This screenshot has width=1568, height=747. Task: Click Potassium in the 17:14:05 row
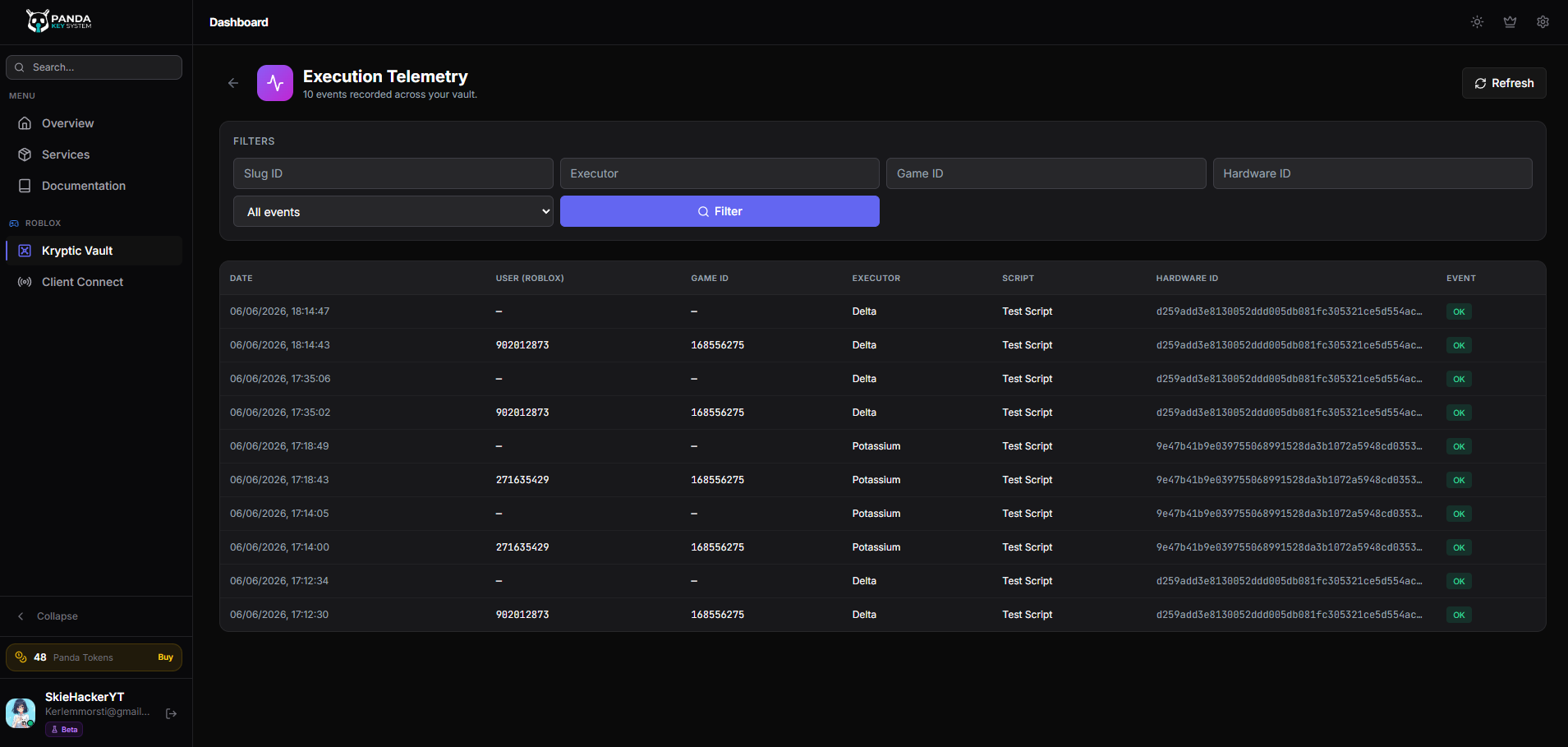tap(876, 514)
